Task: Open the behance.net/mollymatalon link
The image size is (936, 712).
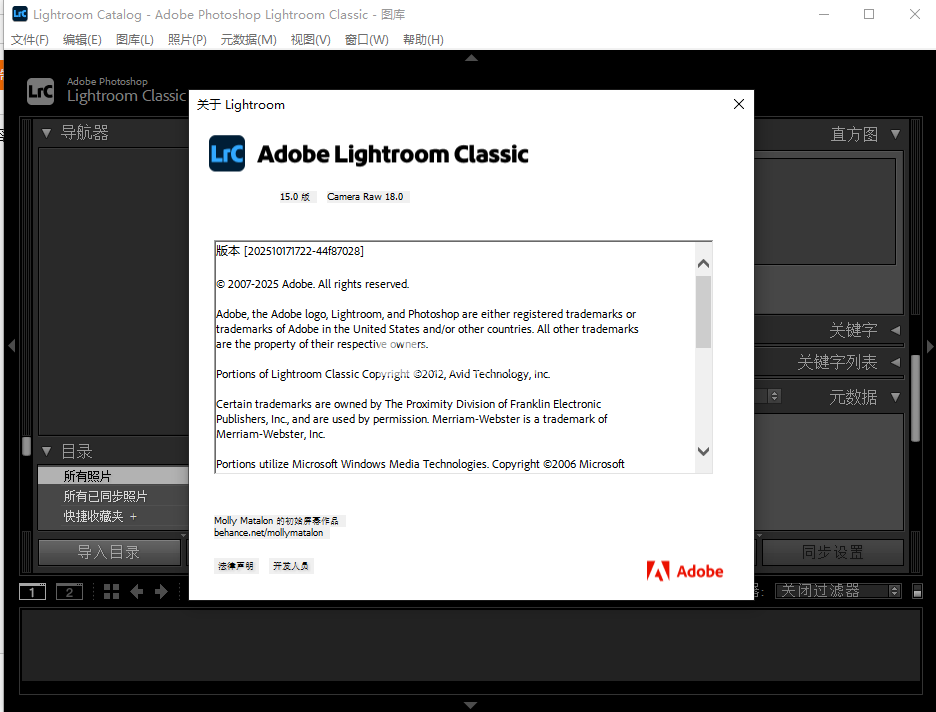Action: (269, 533)
